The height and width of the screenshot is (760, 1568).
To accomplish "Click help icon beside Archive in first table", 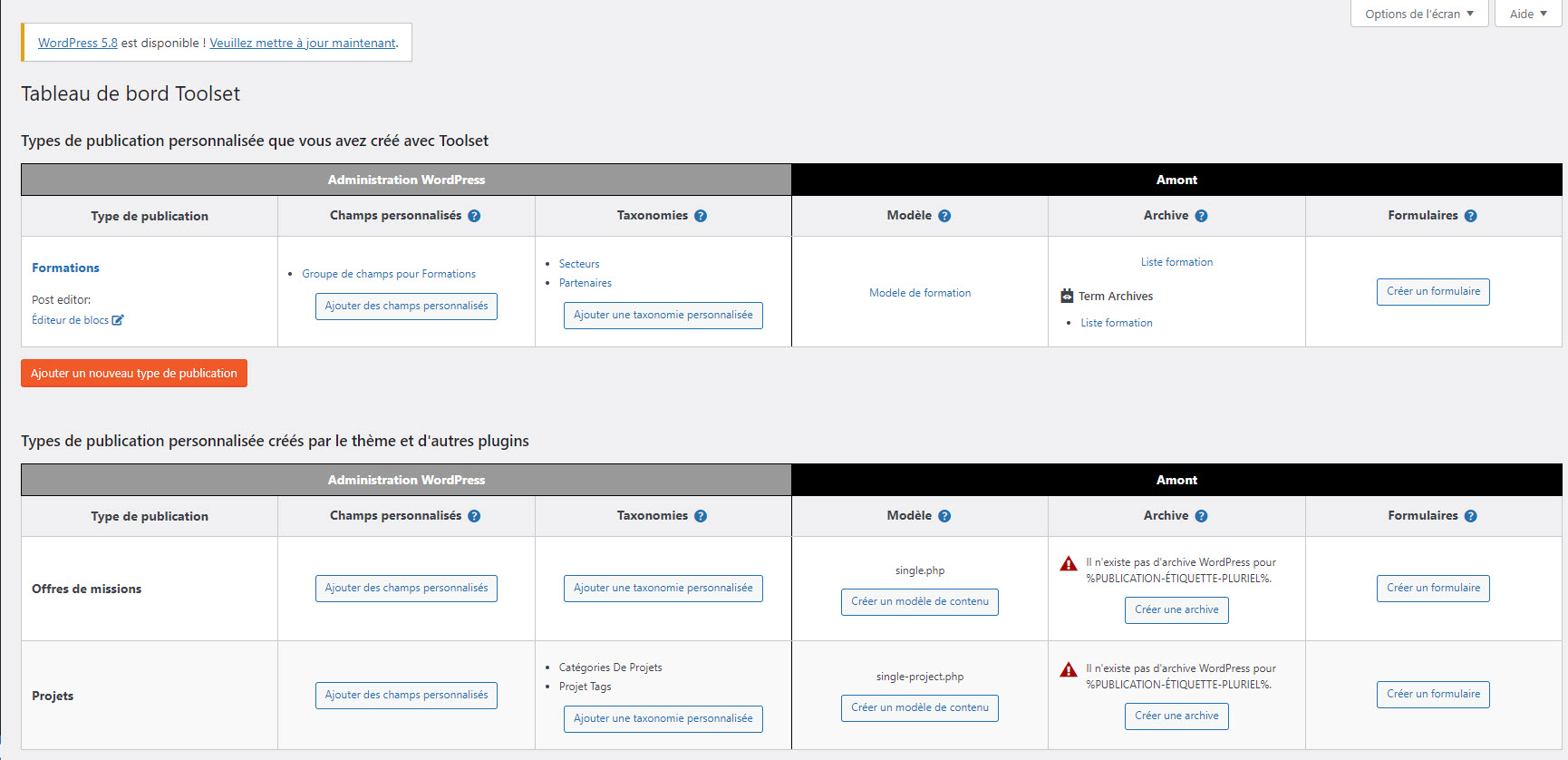I will (x=1201, y=216).
